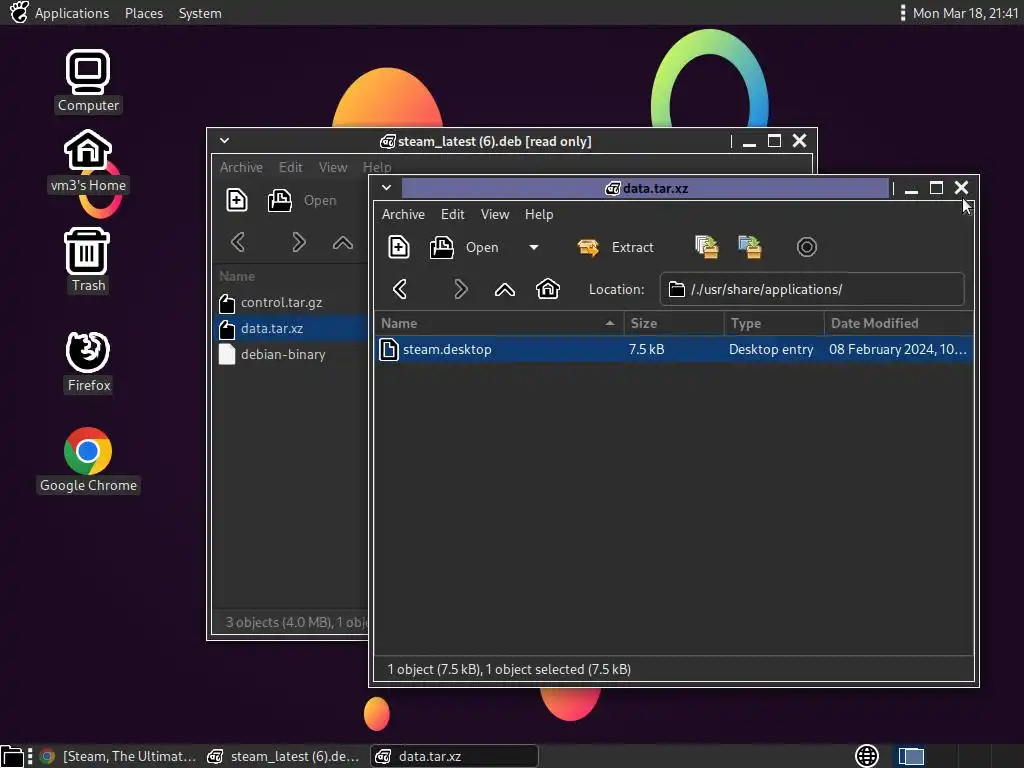Sort by the Size column header
1024x768 pixels.
(x=674, y=323)
